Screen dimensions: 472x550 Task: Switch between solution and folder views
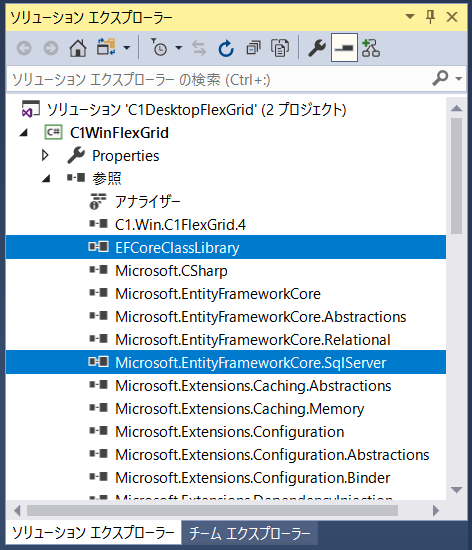pyautogui.click(x=106, y=47)
